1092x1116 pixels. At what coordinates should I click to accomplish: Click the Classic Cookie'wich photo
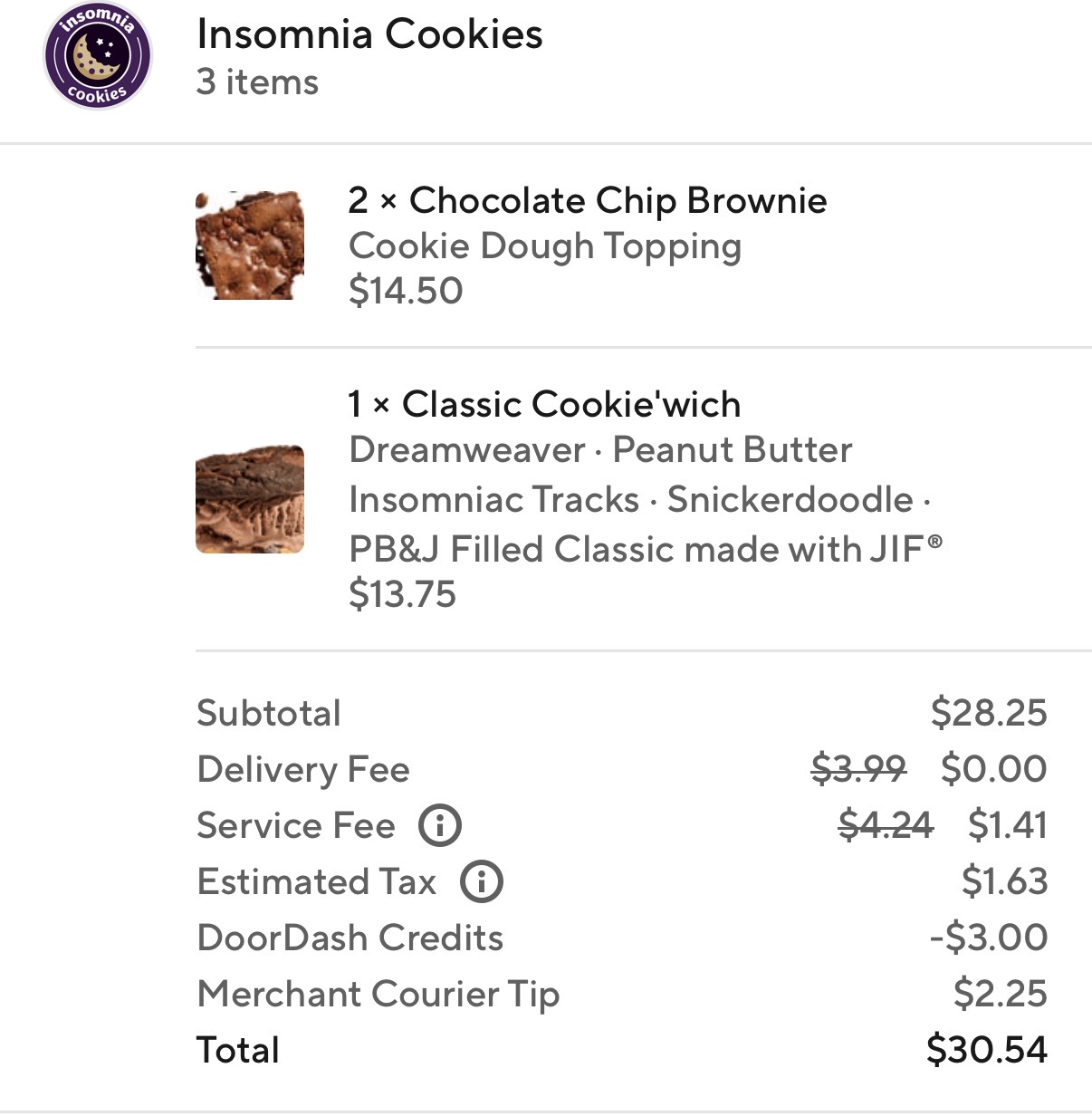pyautogui.click(x=249, y=497)
